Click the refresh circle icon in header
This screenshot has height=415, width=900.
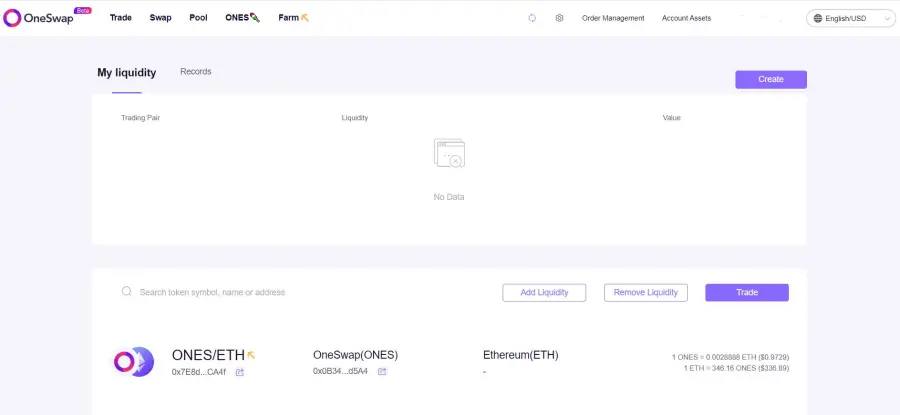pos(532,18)
